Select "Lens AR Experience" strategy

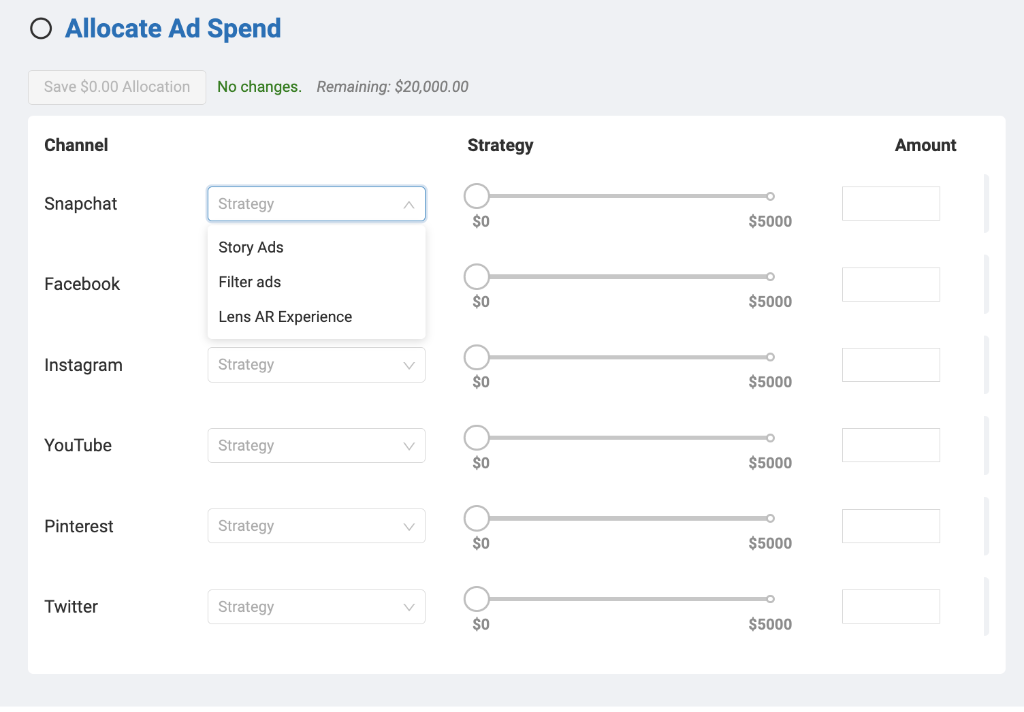click(285, 316)
